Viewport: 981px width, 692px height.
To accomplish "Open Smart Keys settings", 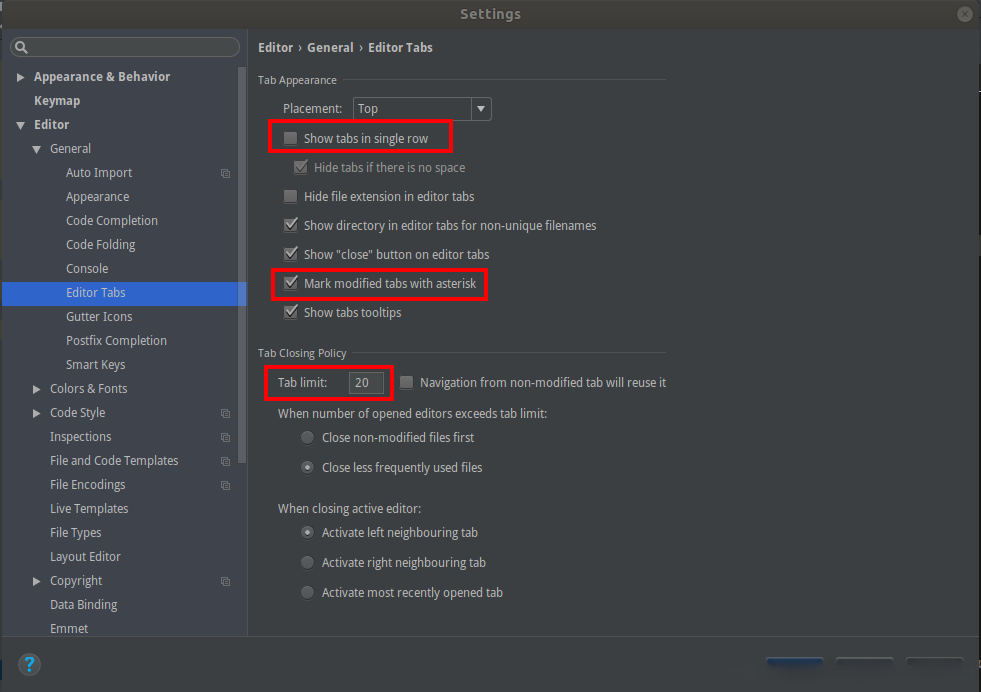I will [96, 365].
